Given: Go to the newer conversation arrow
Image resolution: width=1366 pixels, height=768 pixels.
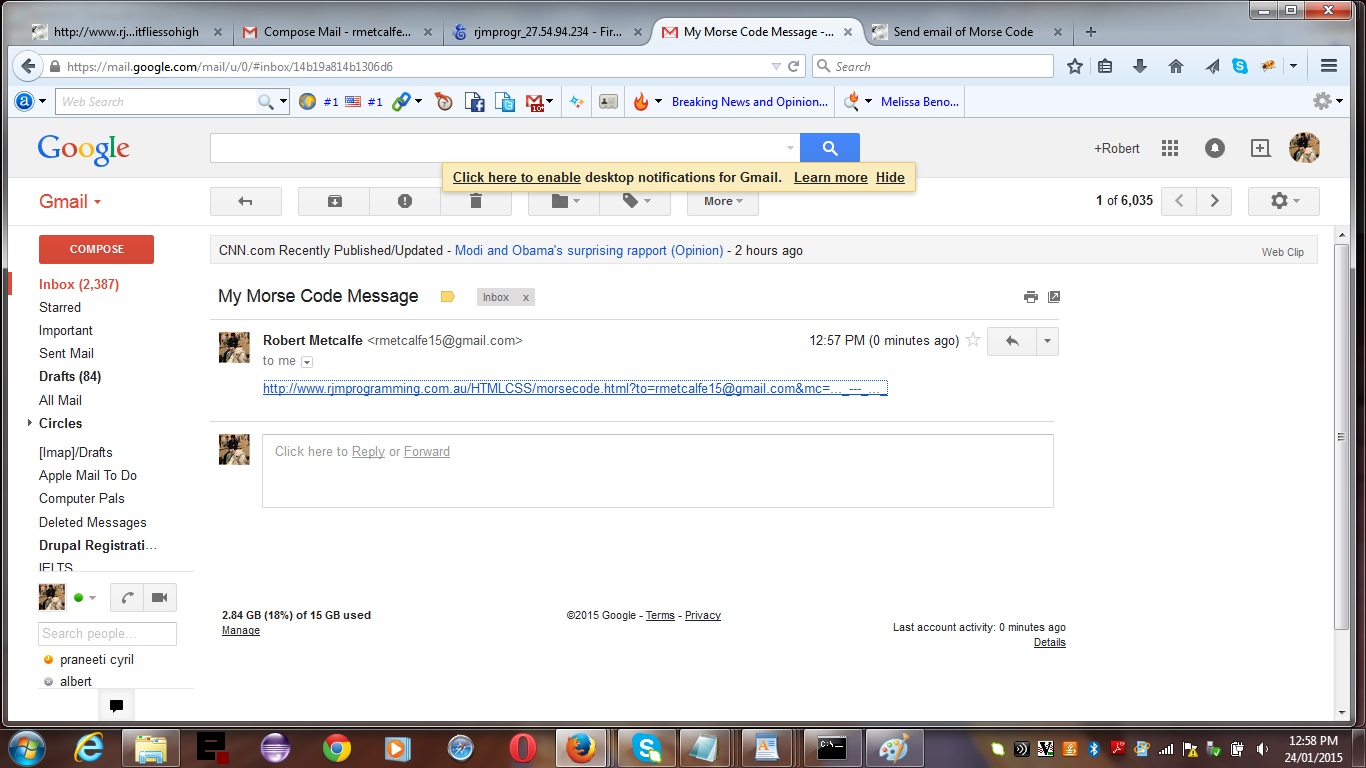Looking at the screenshot, I should click(1179, 201).
